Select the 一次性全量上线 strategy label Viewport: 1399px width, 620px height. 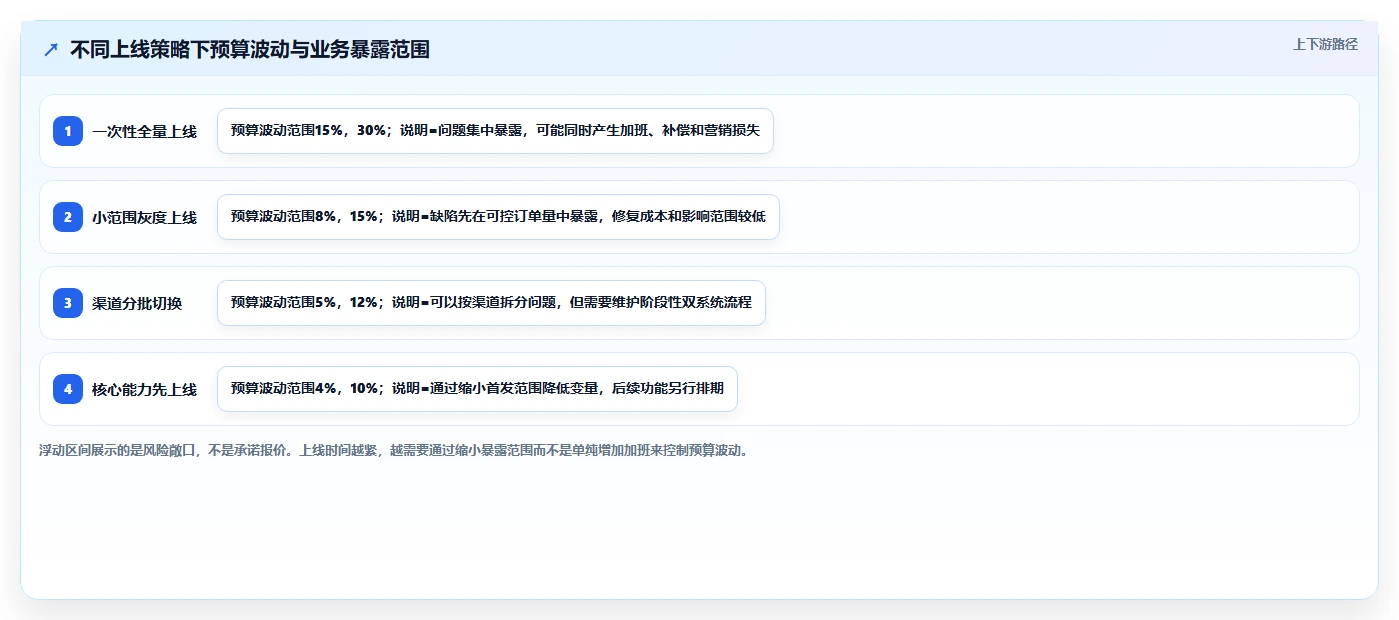pyautogui.click(x=144, y=131)
